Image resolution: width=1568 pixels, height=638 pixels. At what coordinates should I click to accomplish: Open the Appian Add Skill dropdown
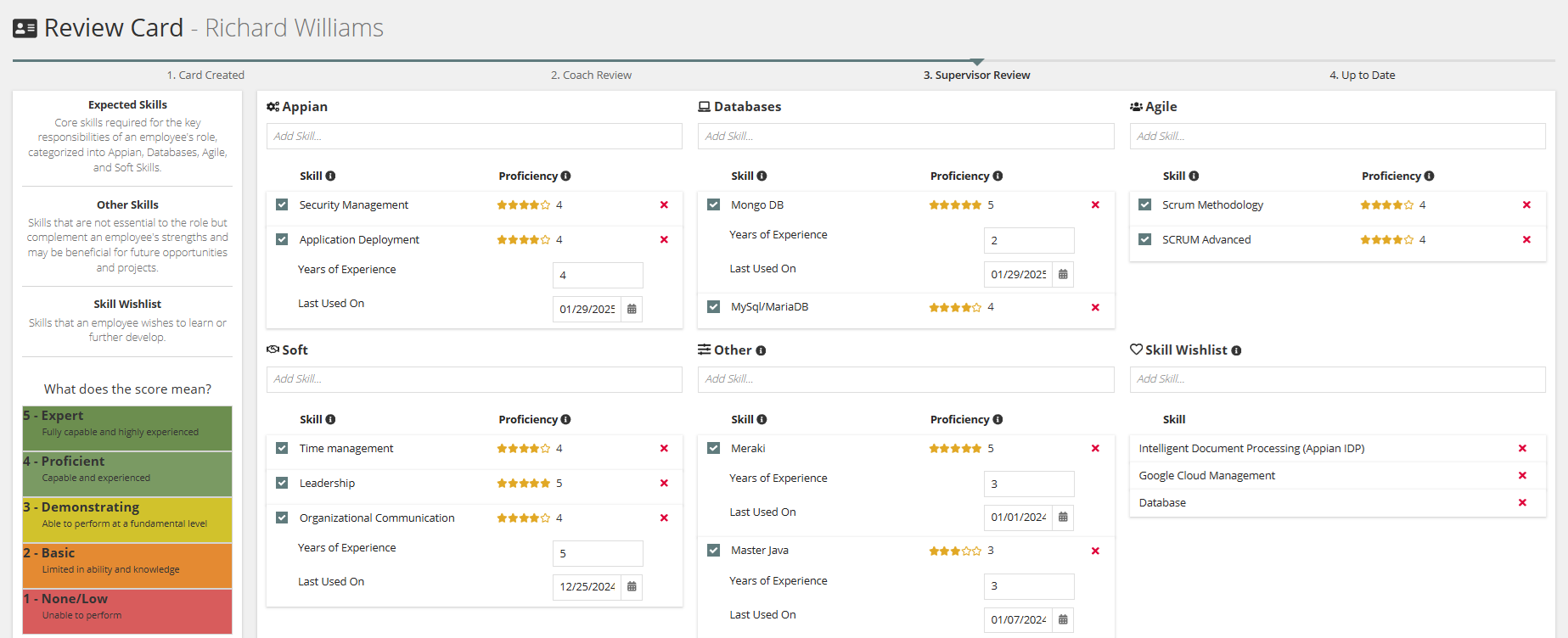point(474,137)
